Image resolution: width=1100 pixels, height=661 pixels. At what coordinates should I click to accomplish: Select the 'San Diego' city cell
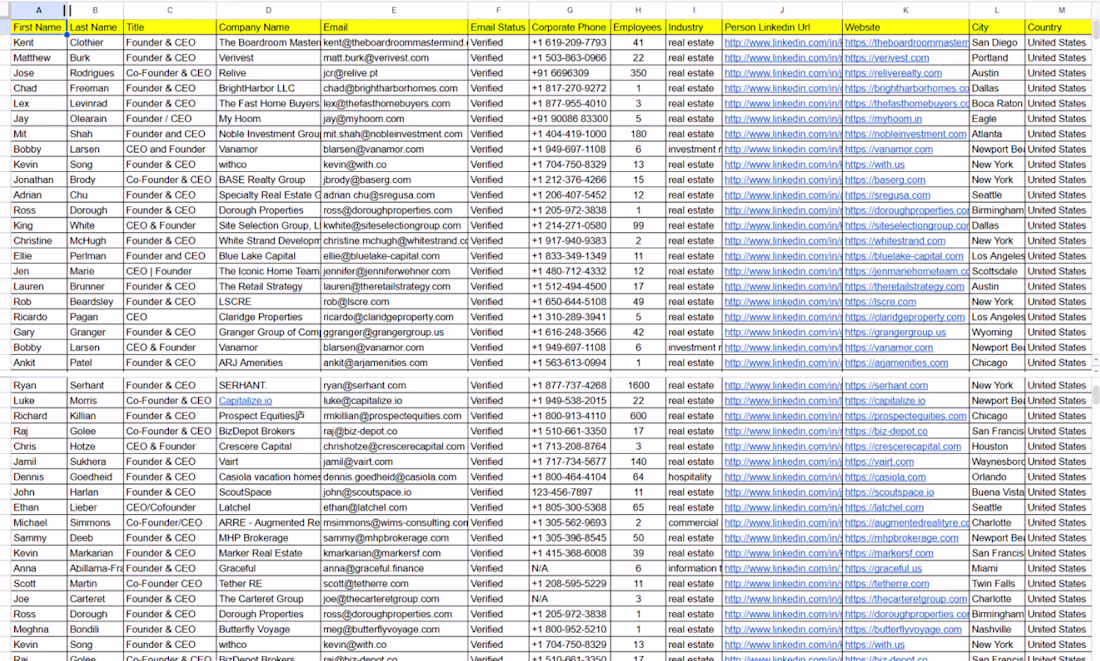(997, 43)
